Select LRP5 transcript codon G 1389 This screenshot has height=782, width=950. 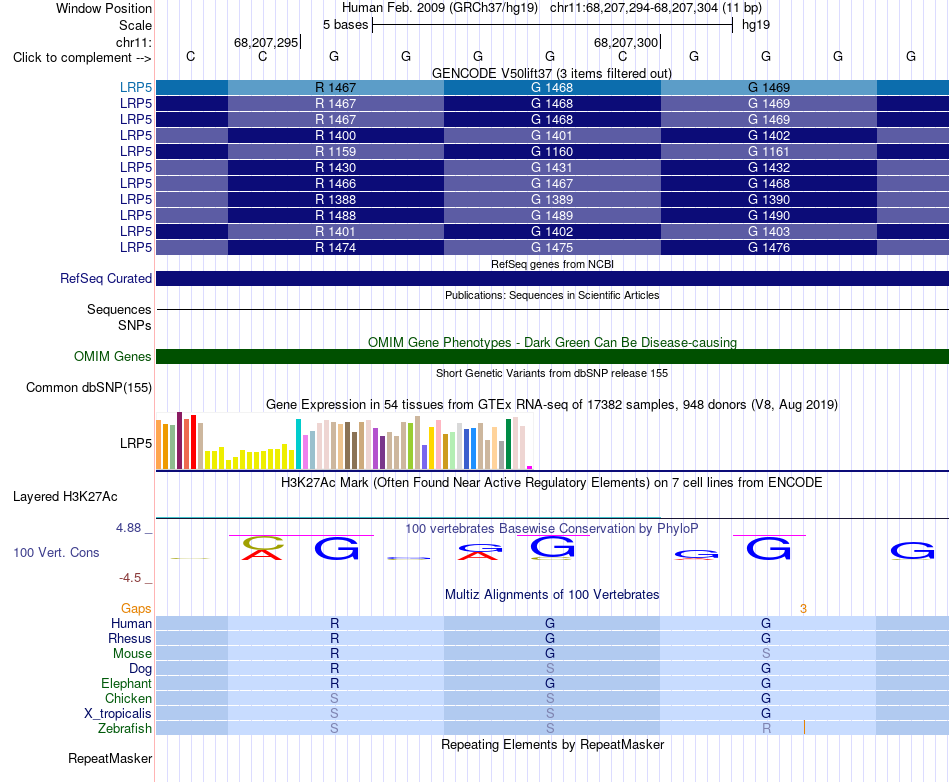(x=552, y=199)
